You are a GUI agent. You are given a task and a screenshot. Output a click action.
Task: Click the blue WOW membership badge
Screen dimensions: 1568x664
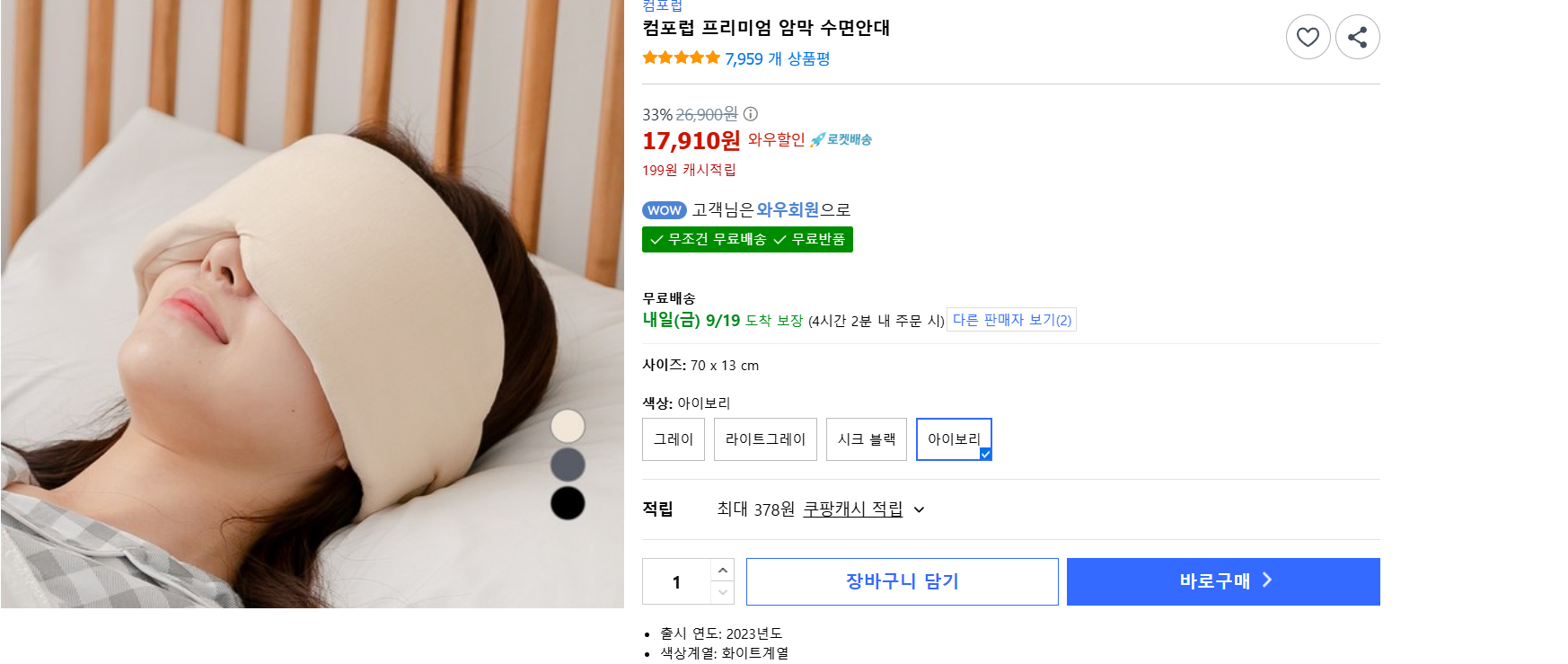point(665,210)
